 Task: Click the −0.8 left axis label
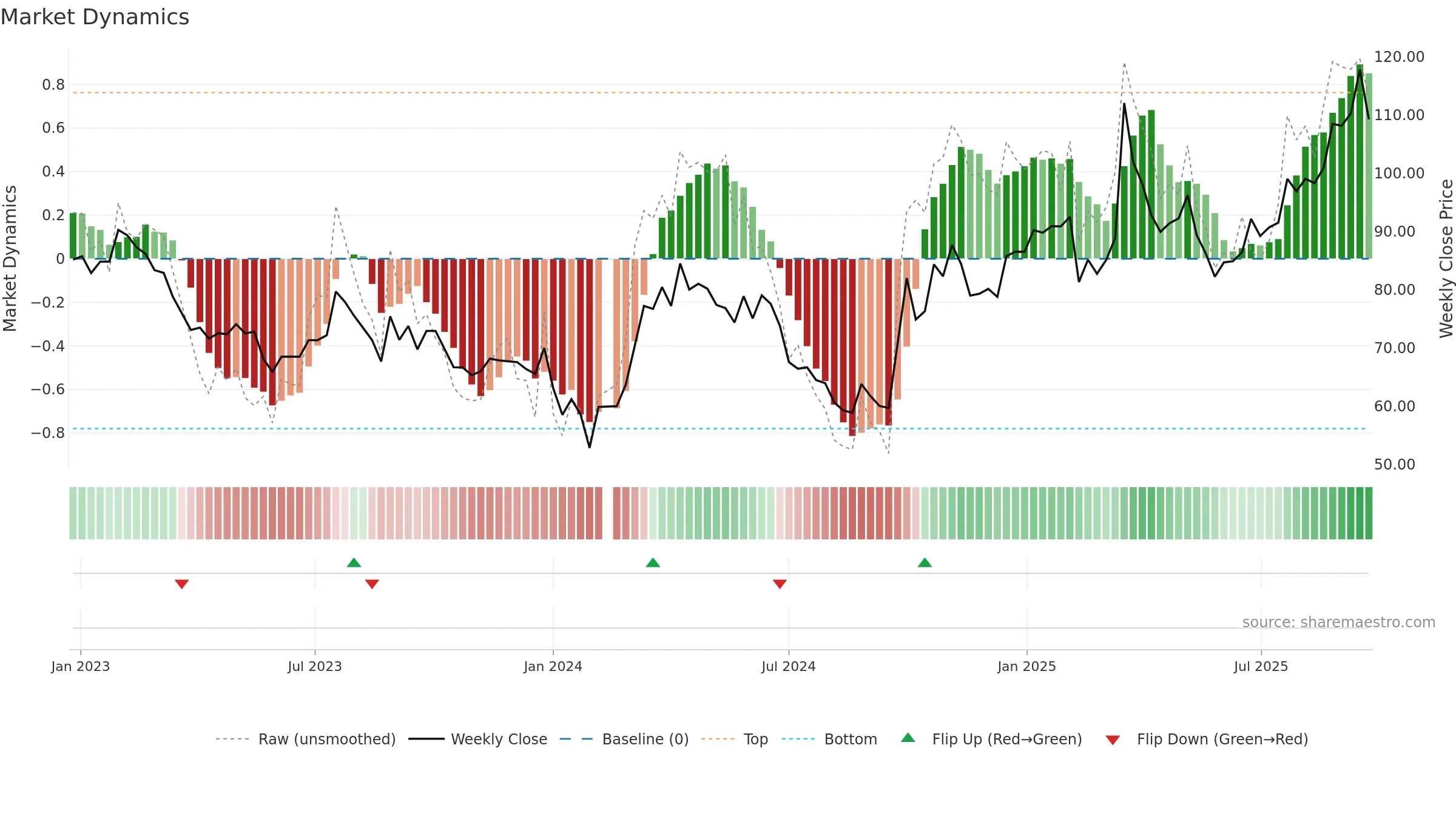pyautogui.click(x=48, y=433)
